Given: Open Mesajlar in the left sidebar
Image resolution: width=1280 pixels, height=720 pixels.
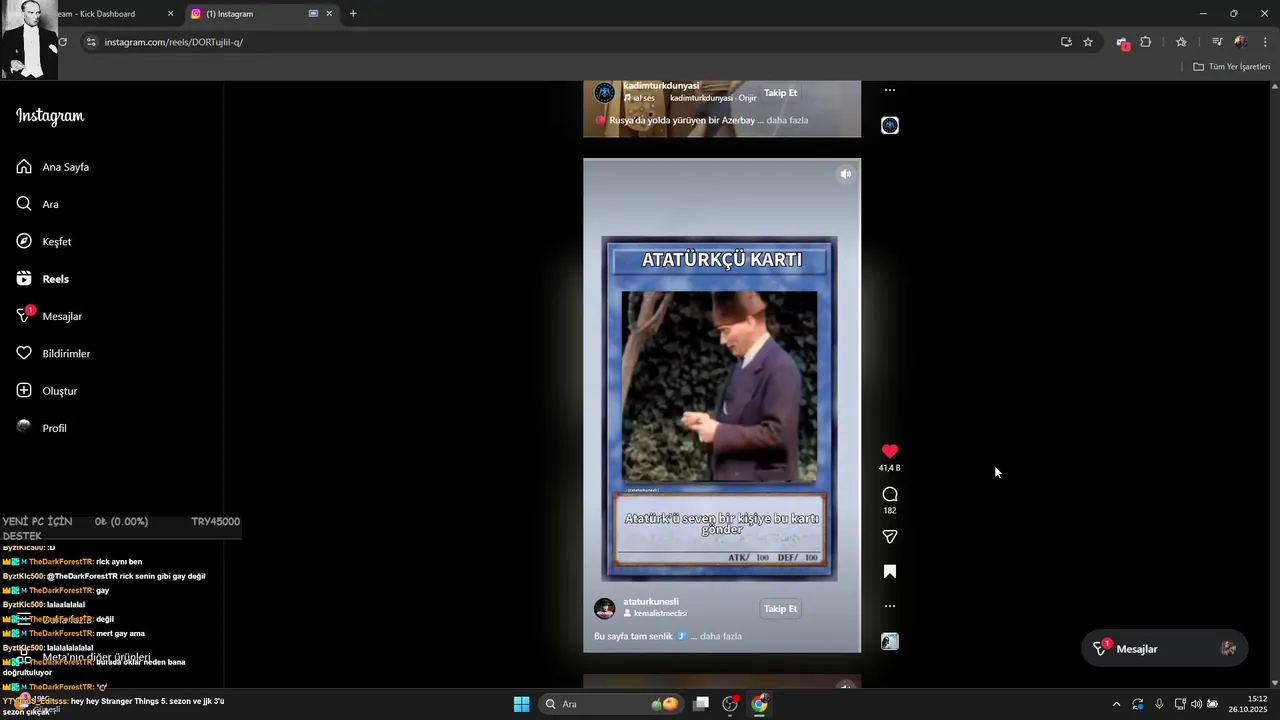Looking at the screenshot, I should click(x=49, y=316).
